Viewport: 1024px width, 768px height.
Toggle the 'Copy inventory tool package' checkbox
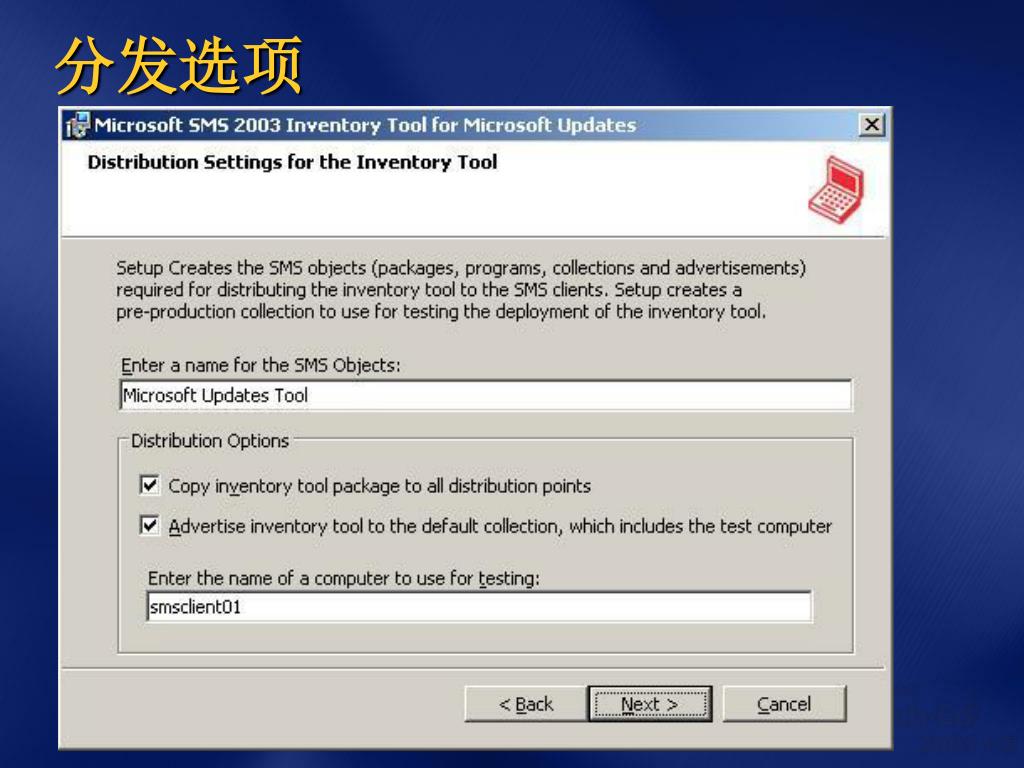(150, 485)
